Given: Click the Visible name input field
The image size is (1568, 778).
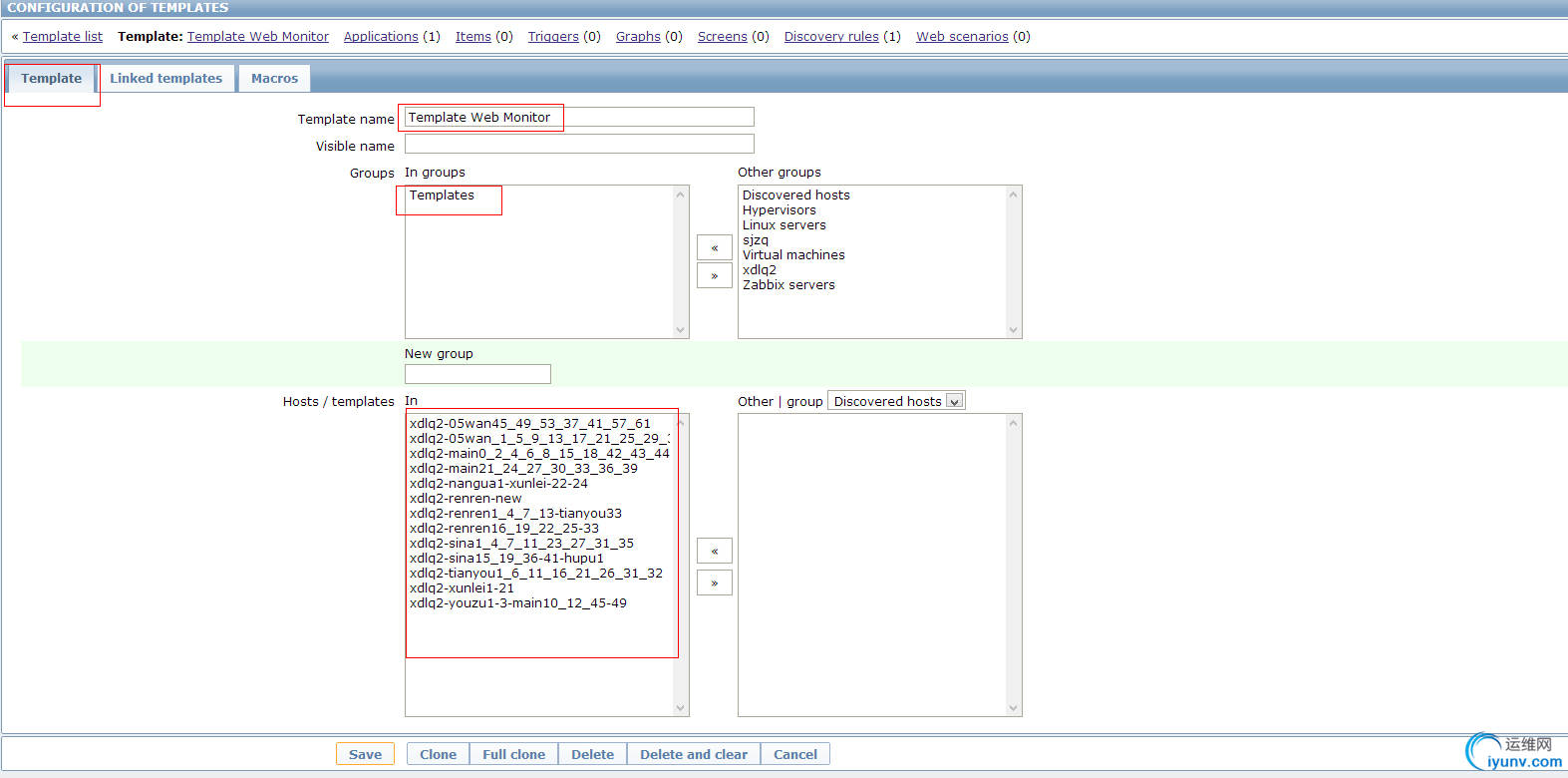Looking at the screenshot, I should click(579, 144).
